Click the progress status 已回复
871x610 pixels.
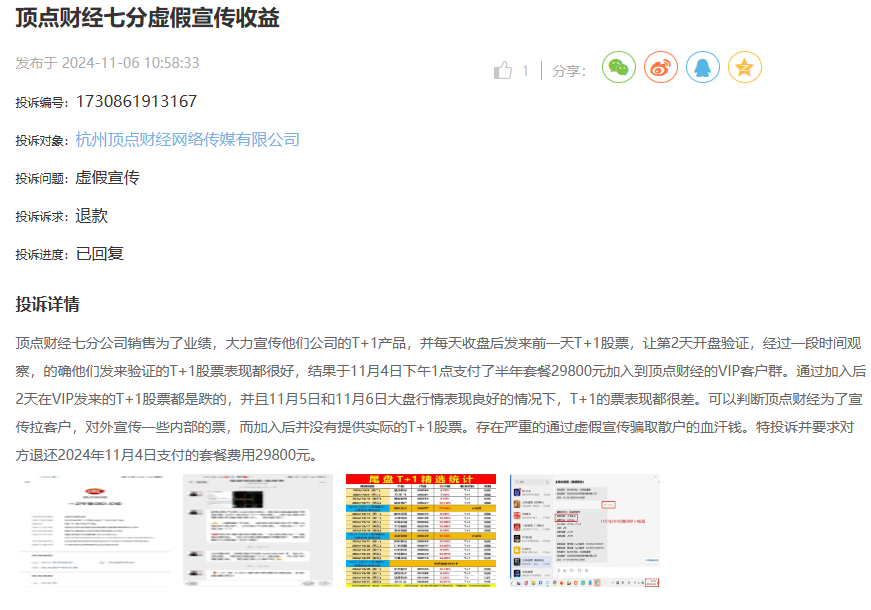point(99,254)
